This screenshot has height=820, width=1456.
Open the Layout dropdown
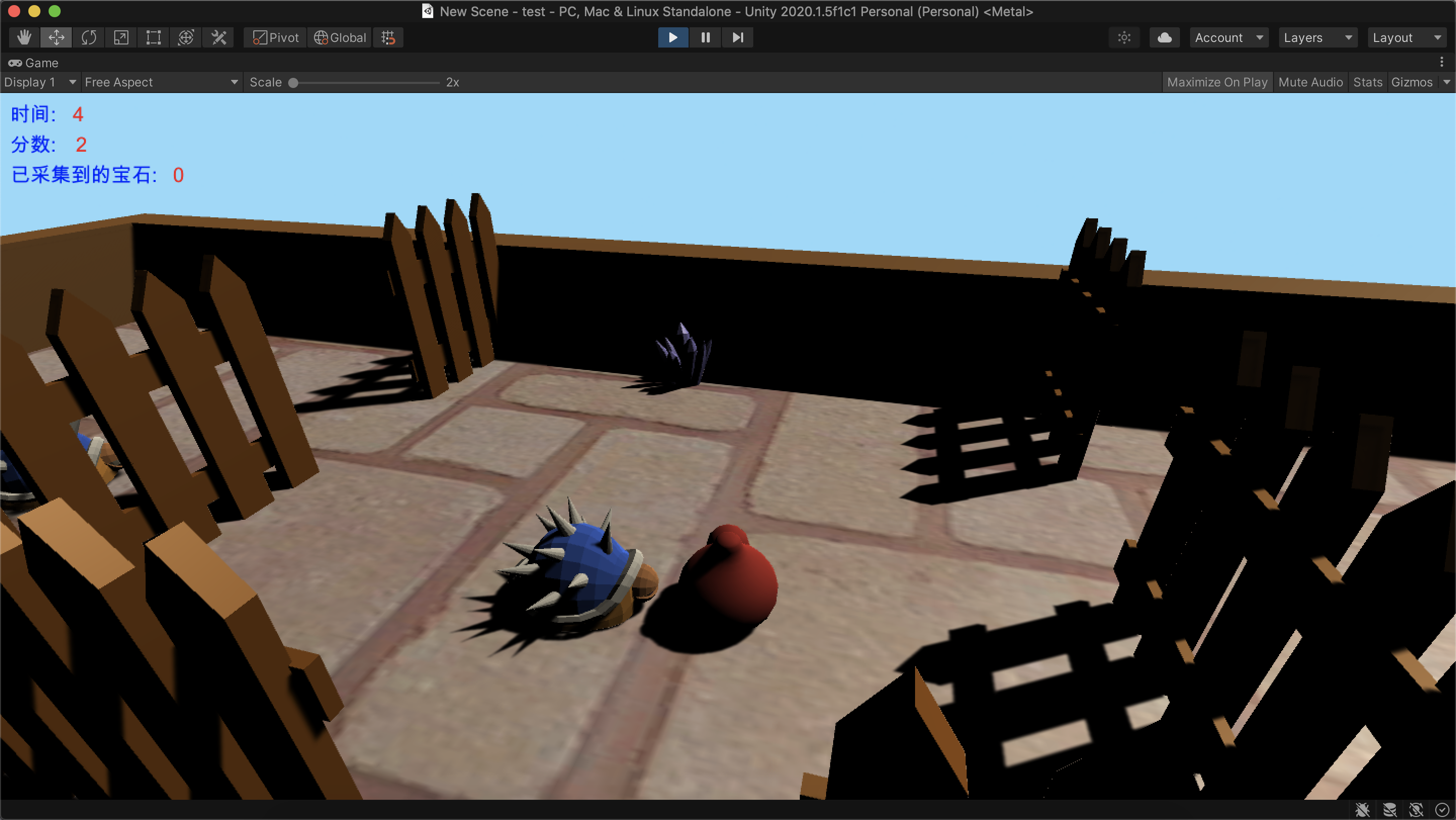(x=1406, y=38)
